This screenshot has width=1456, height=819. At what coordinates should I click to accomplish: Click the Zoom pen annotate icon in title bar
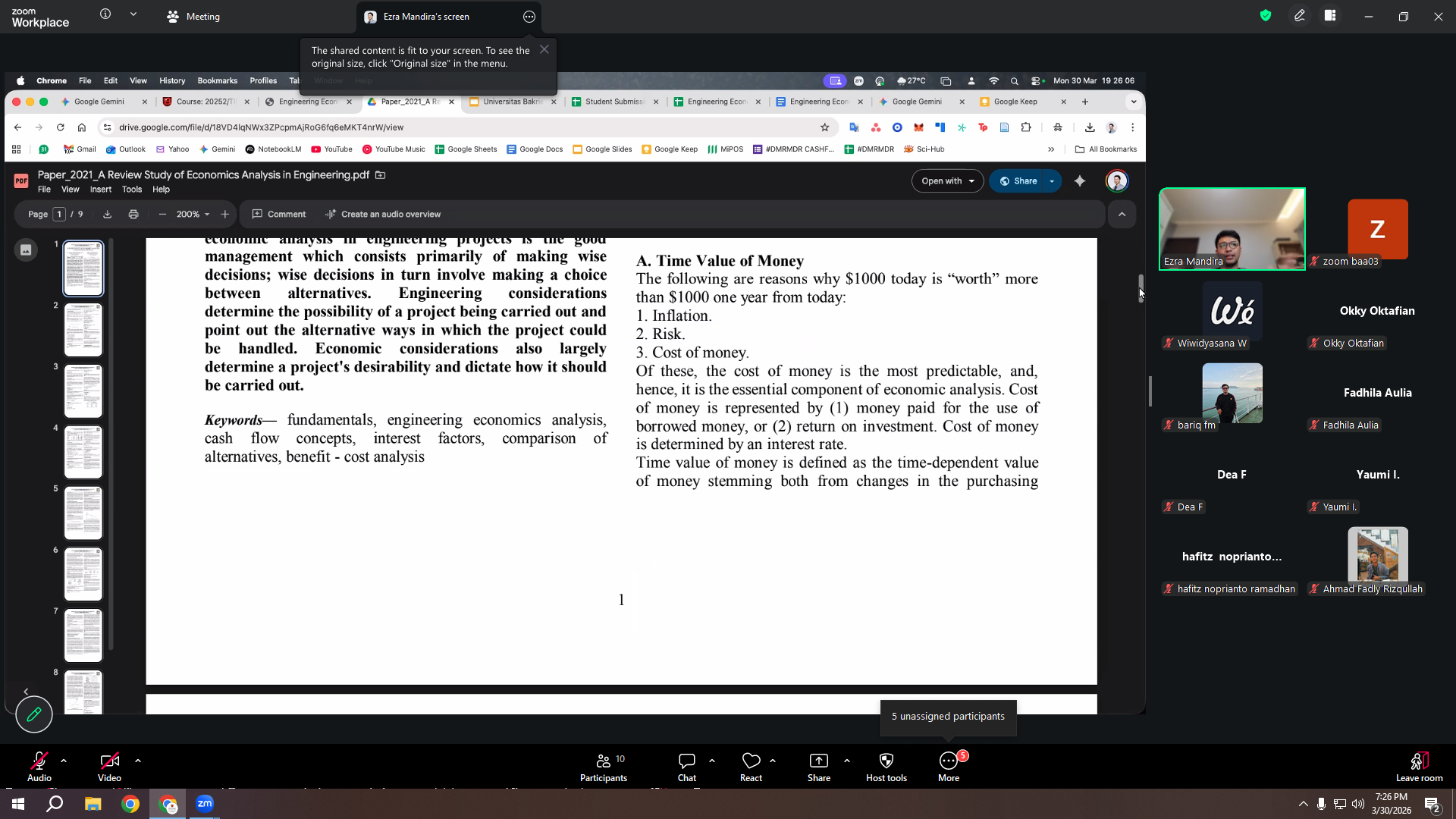(x=1300, y=15)
